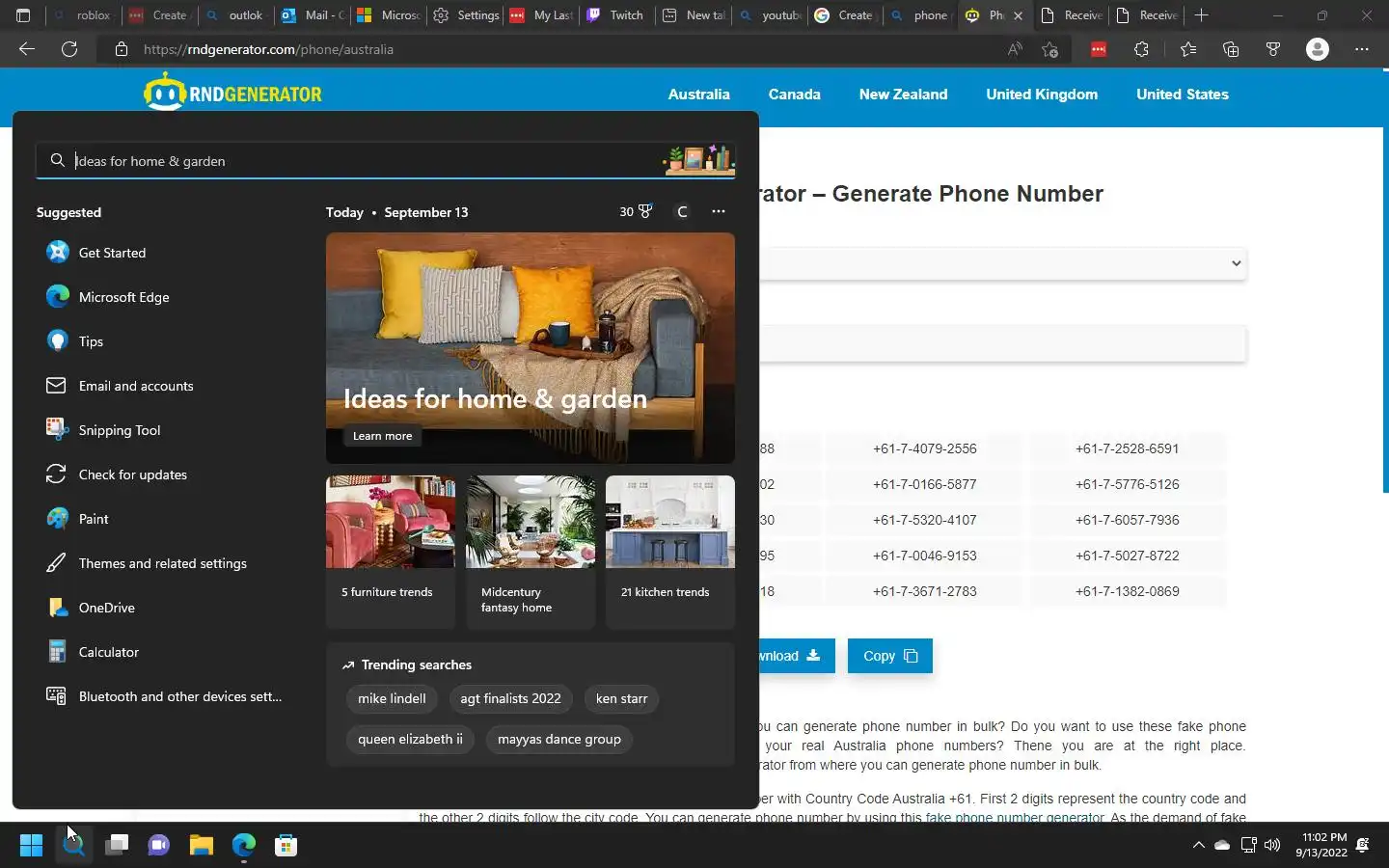The height and width of the screenshot is (868, 1389).
Task: Switch to the Twitch browser tab
Action: click(614, 15)
